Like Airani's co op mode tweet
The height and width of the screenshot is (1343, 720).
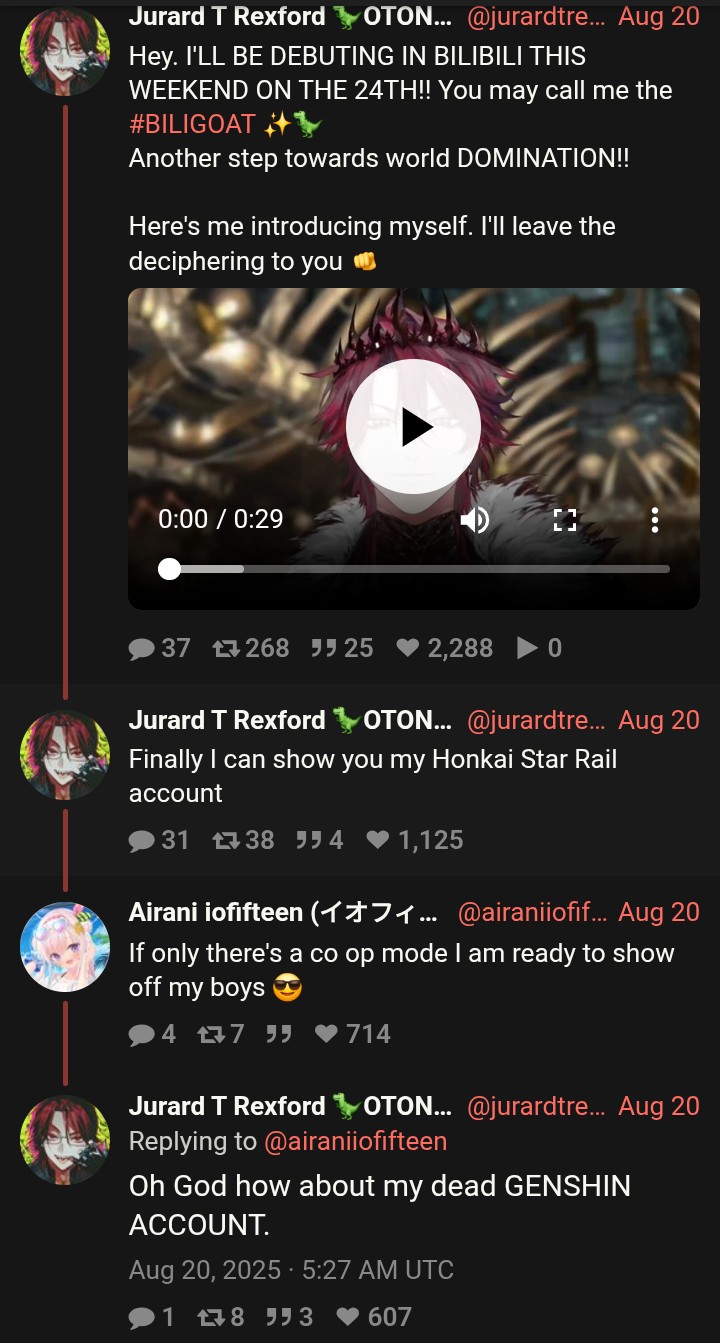pos(326,1034)
